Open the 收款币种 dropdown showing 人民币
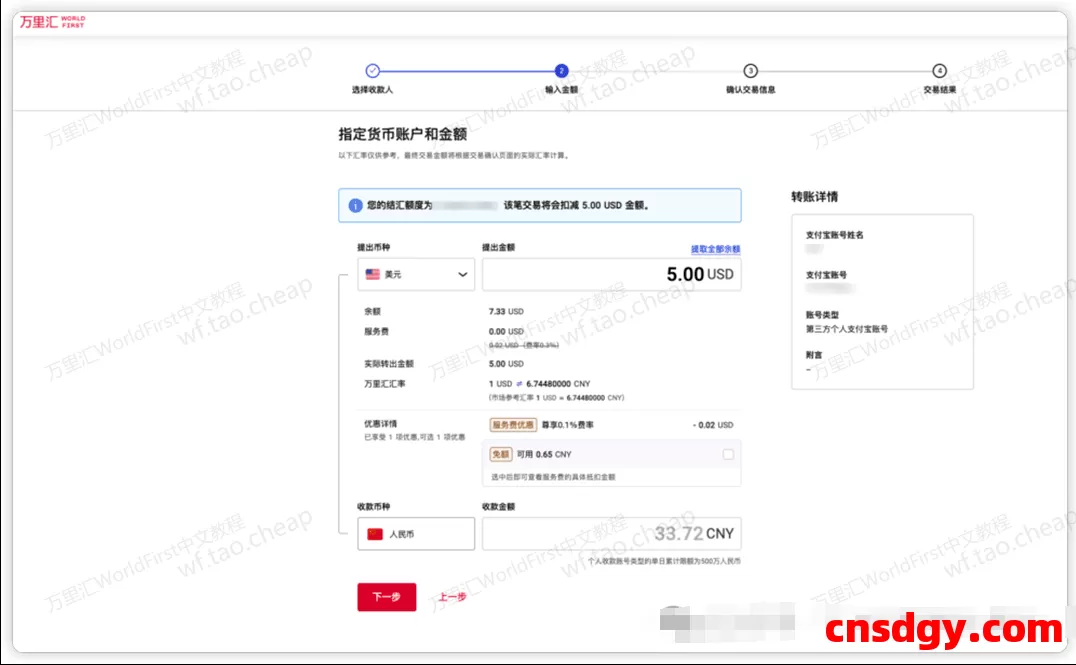This screenshot has height=665, width=1076. click(415, 533)
